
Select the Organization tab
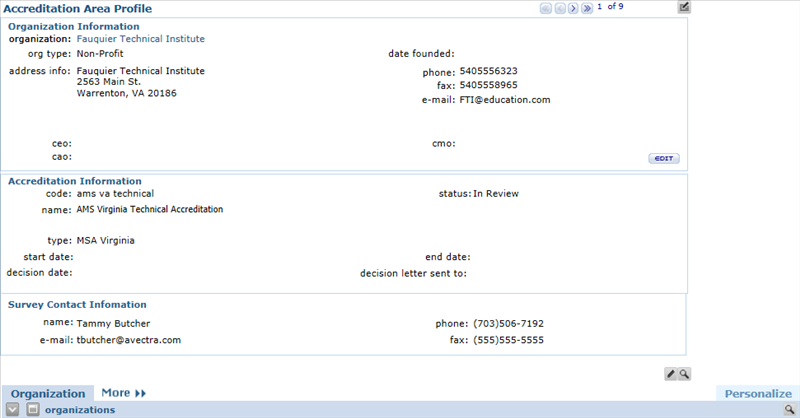click(x=48, y=394)
